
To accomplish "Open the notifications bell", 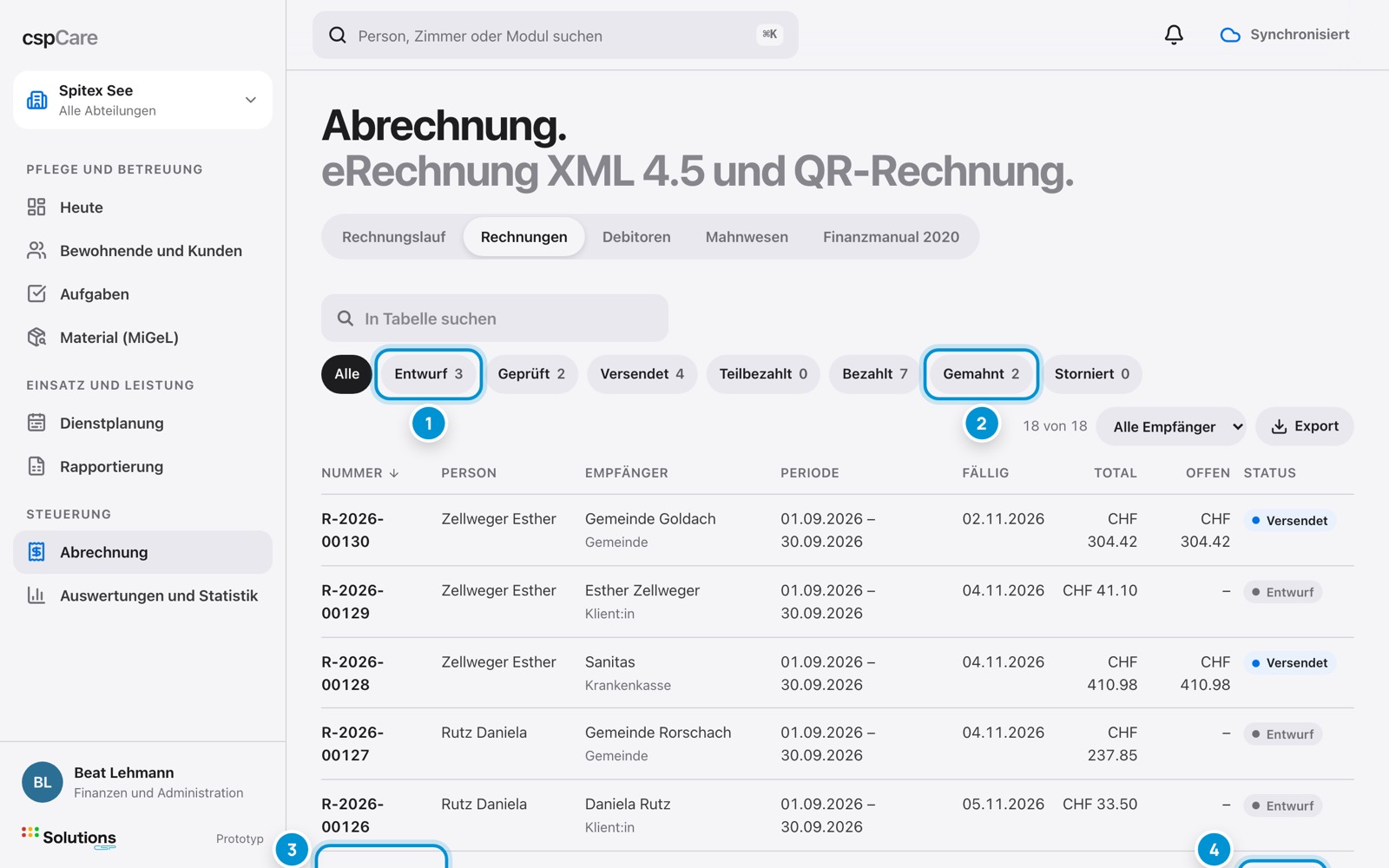I will click(x=1174, y=35).
